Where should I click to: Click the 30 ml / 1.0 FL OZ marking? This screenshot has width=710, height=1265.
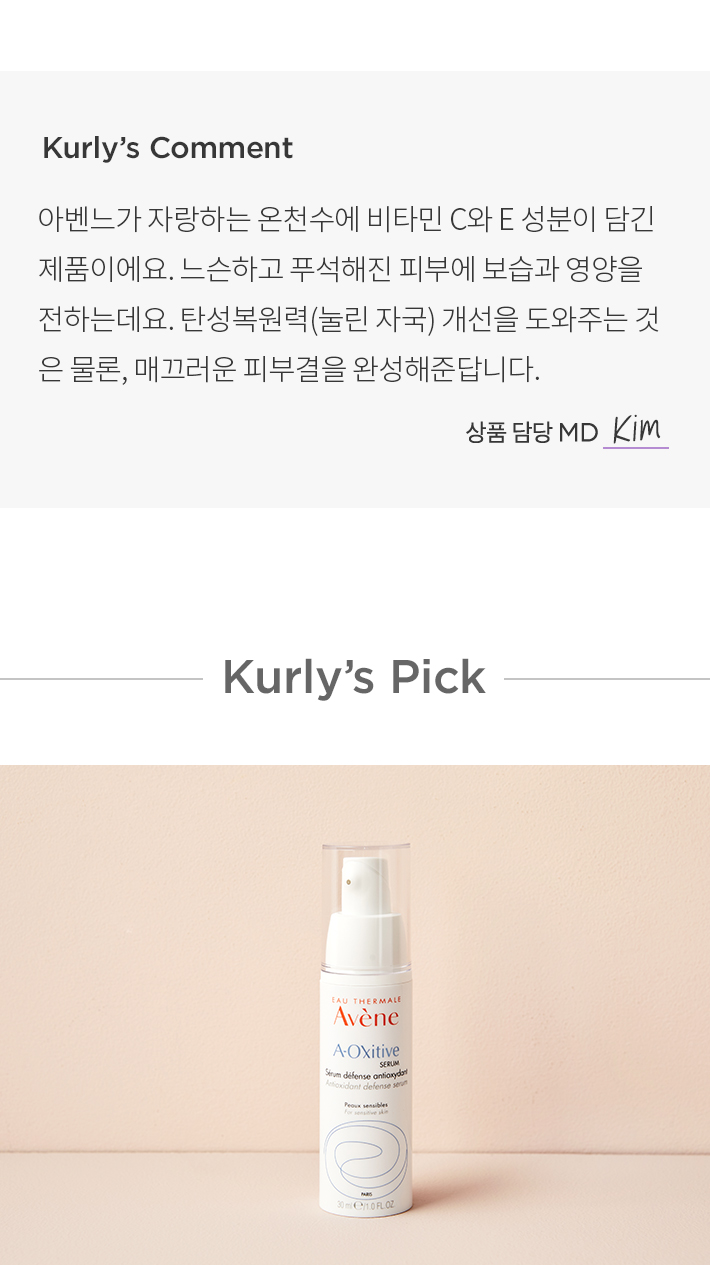[366, 1206]
